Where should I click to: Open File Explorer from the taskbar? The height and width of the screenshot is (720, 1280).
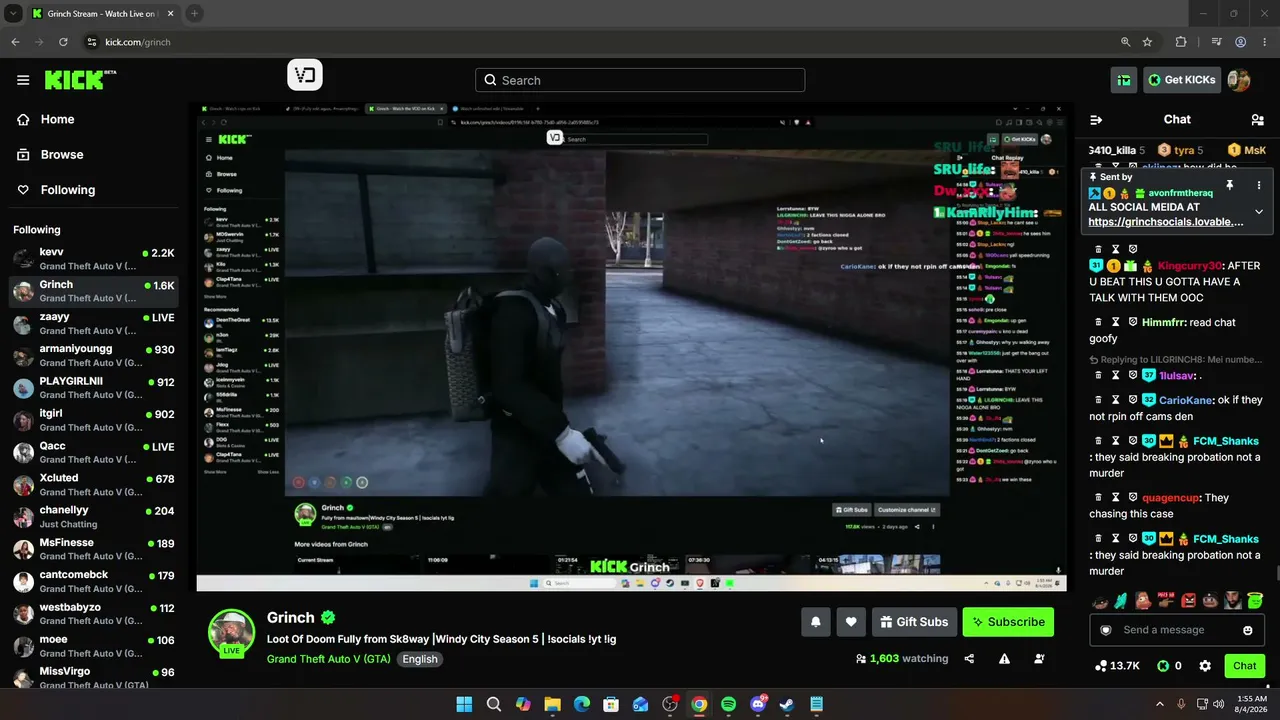[552, 704]
